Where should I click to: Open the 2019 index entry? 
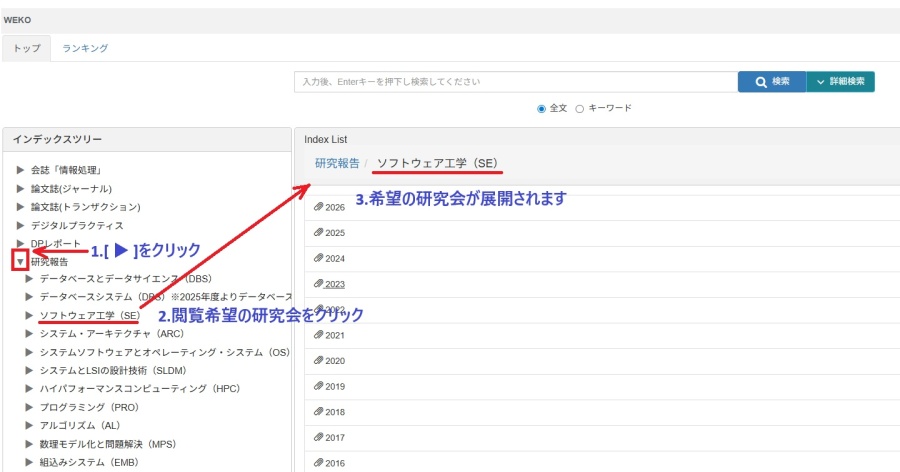tap(335, 386)
